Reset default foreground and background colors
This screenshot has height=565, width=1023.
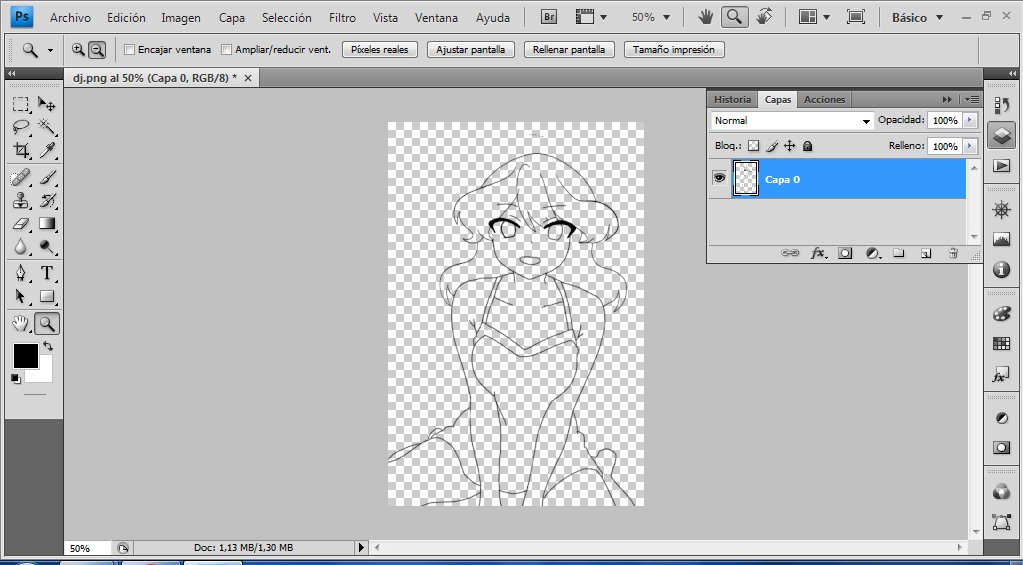coord(16,378)
